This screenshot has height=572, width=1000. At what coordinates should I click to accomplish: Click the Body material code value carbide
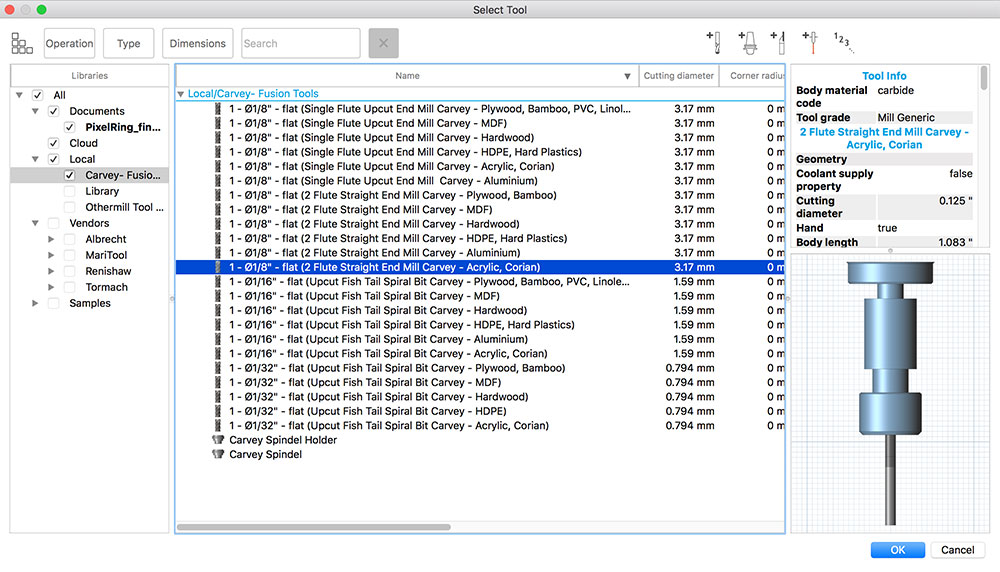click(x=895, y=91)
